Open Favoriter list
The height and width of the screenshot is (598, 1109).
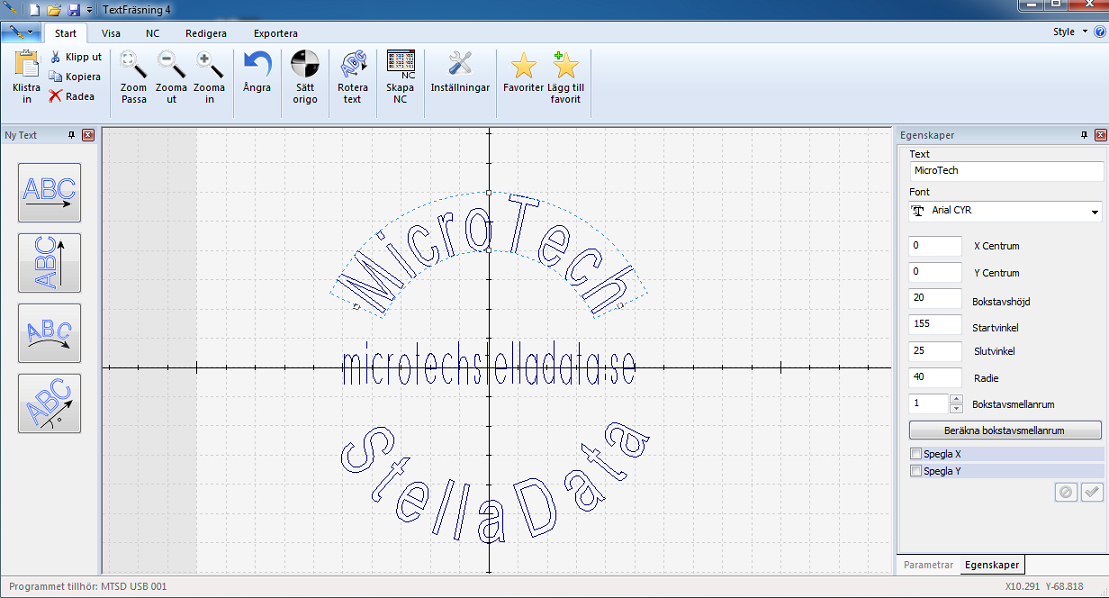tap(523, 71)
